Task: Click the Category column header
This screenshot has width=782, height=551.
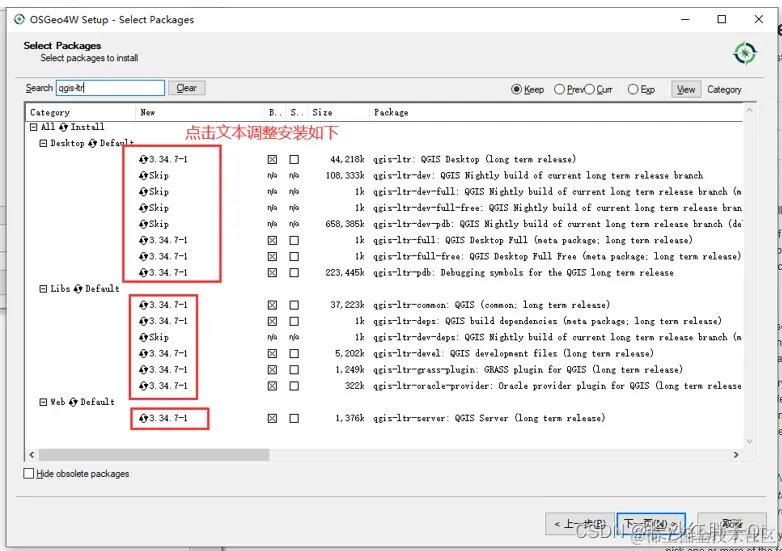Action: 80,112
